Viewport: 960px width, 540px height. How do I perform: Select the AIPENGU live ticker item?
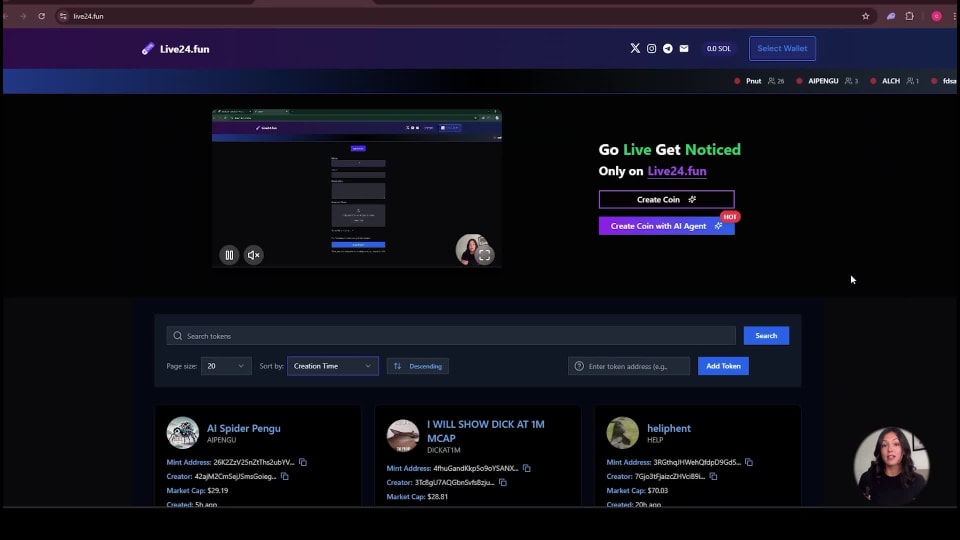point(827,81)
